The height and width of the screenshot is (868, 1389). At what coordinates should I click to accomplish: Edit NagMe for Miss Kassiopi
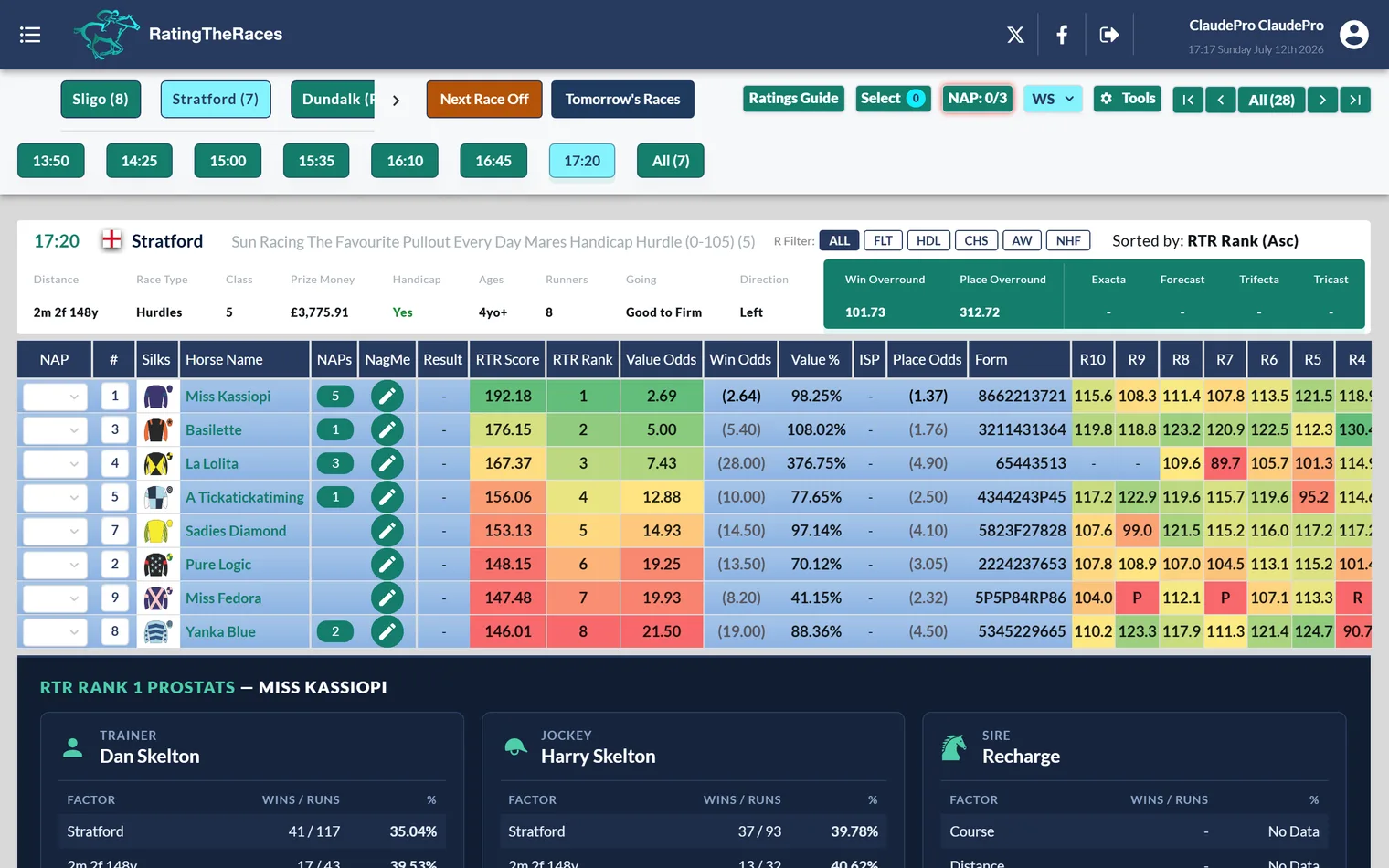(x=387, y=396)
